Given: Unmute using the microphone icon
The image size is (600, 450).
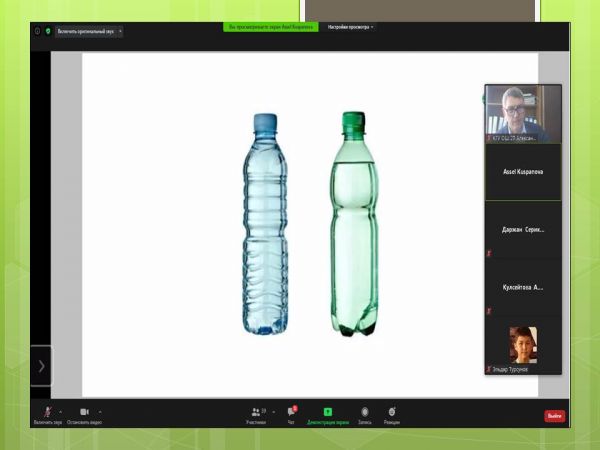Looking at the screenshot, I should tap(46, 412).
